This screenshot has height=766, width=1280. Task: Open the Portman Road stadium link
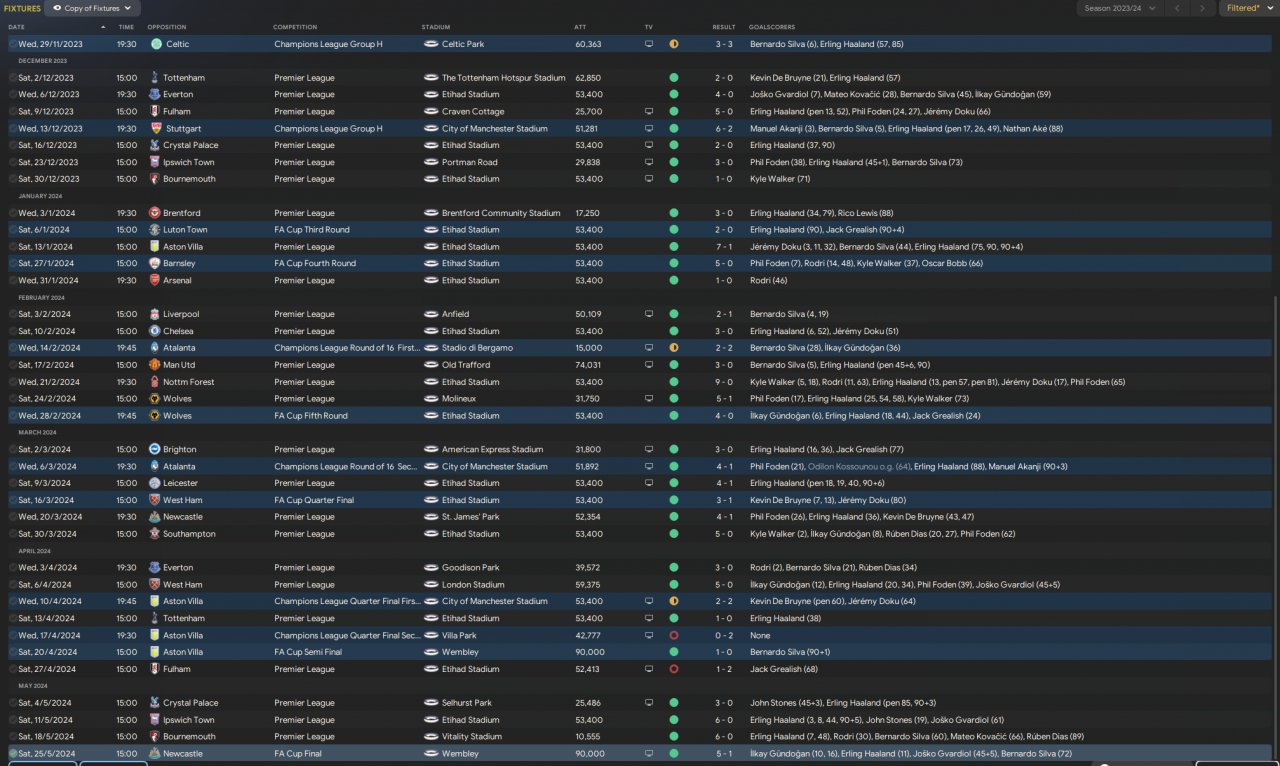(470, 162)
